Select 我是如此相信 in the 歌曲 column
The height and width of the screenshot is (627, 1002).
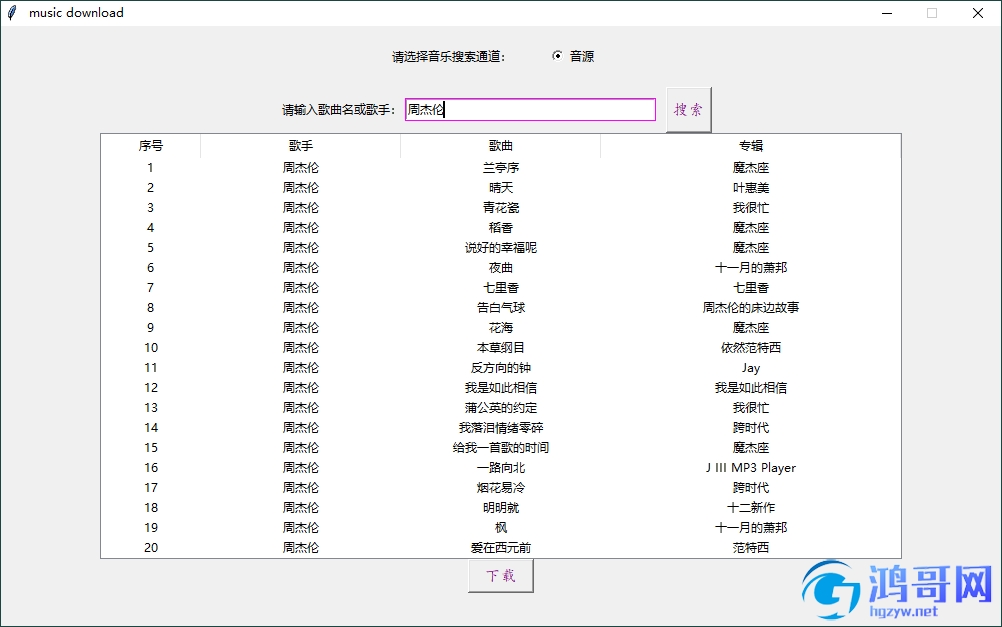[x=500, y=388]
